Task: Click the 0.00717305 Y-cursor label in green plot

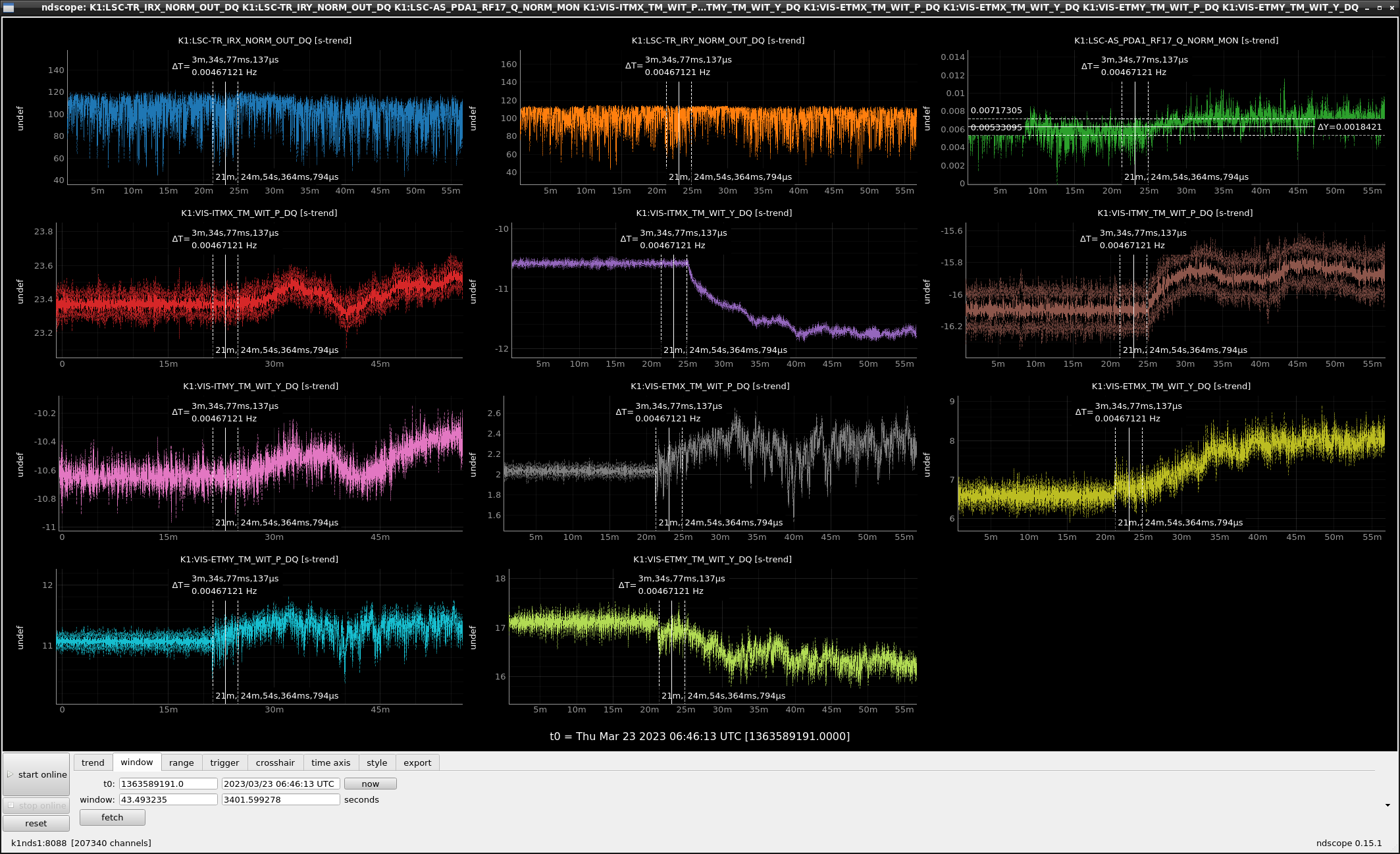Action: click(997, 111)
